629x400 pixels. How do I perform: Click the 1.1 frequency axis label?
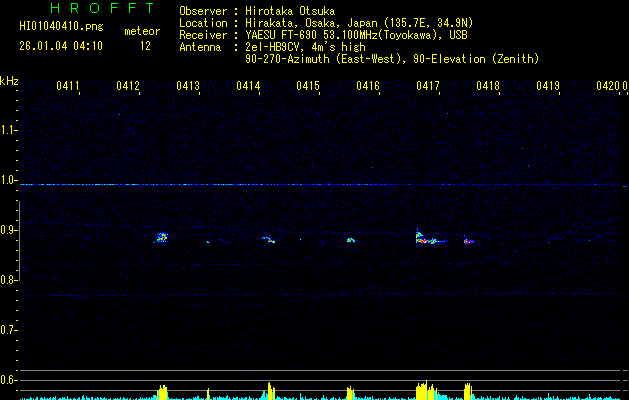(x=9, y=130)
